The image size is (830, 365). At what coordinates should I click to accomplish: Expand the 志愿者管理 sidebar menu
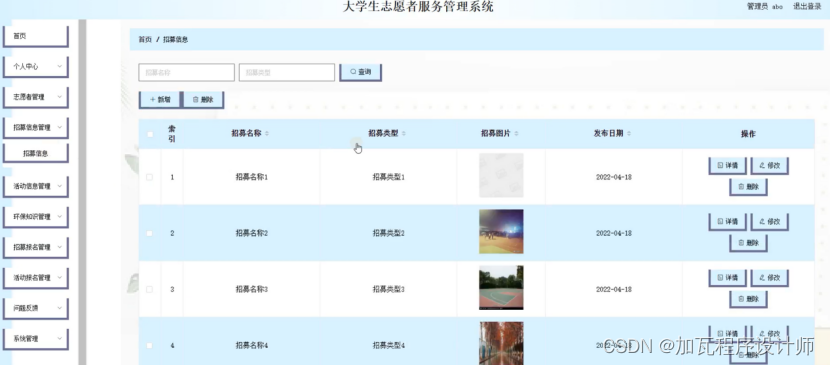click(x=35, y=97)
